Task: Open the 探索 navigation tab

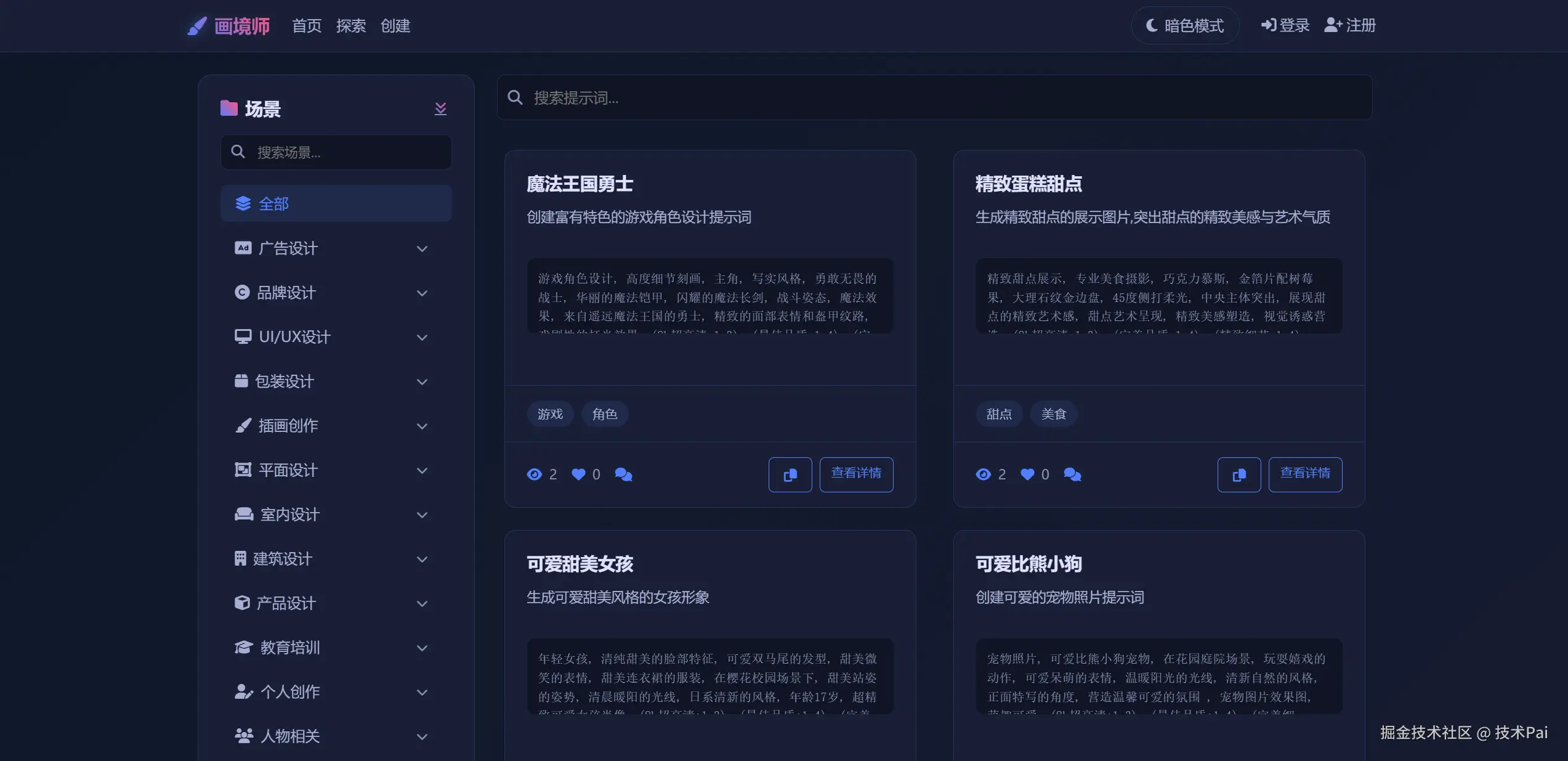Action: click(350, 26)
